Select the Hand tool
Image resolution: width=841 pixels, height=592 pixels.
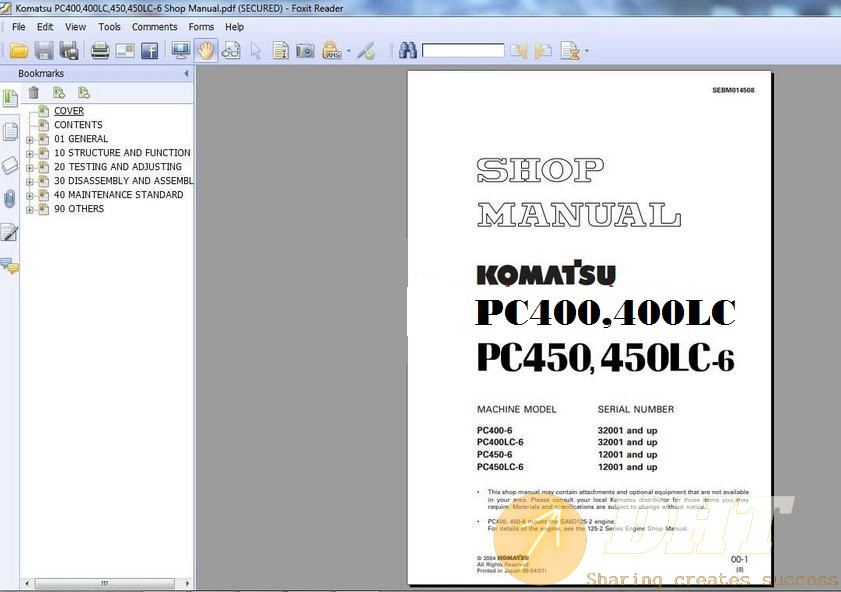pos(206,51)
